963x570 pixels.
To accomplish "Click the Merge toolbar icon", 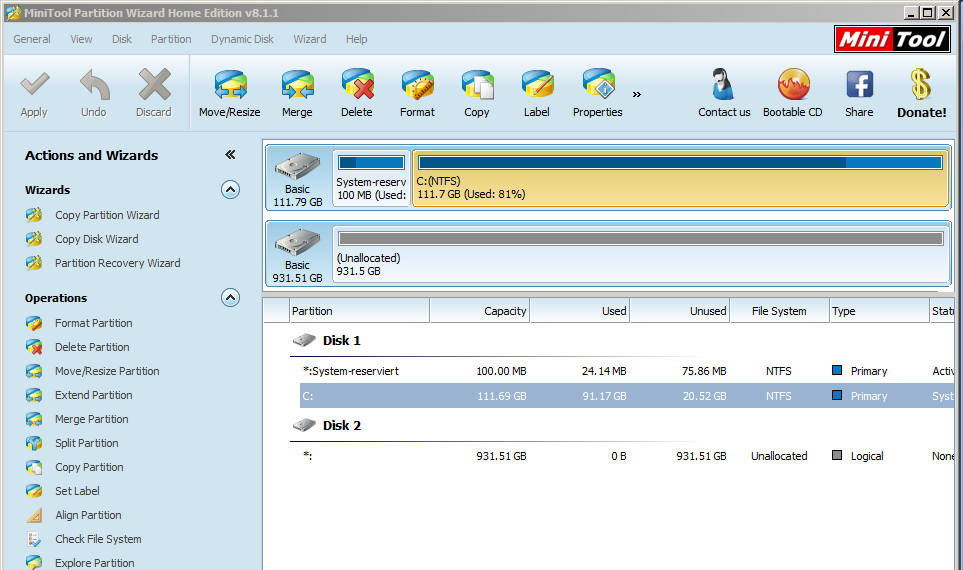I will tap(297, 84).
